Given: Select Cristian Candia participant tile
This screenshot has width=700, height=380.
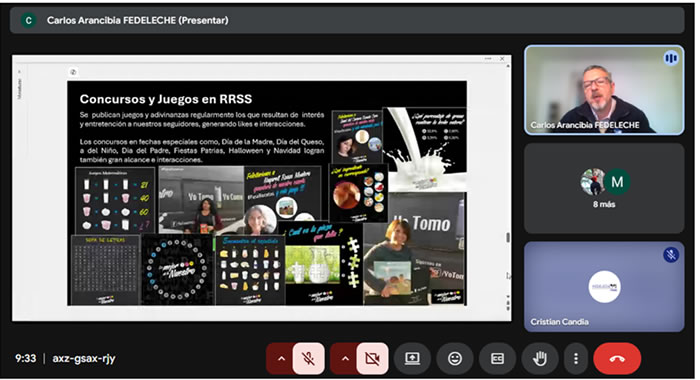Looking at the screenshot, I should point(604,287).
